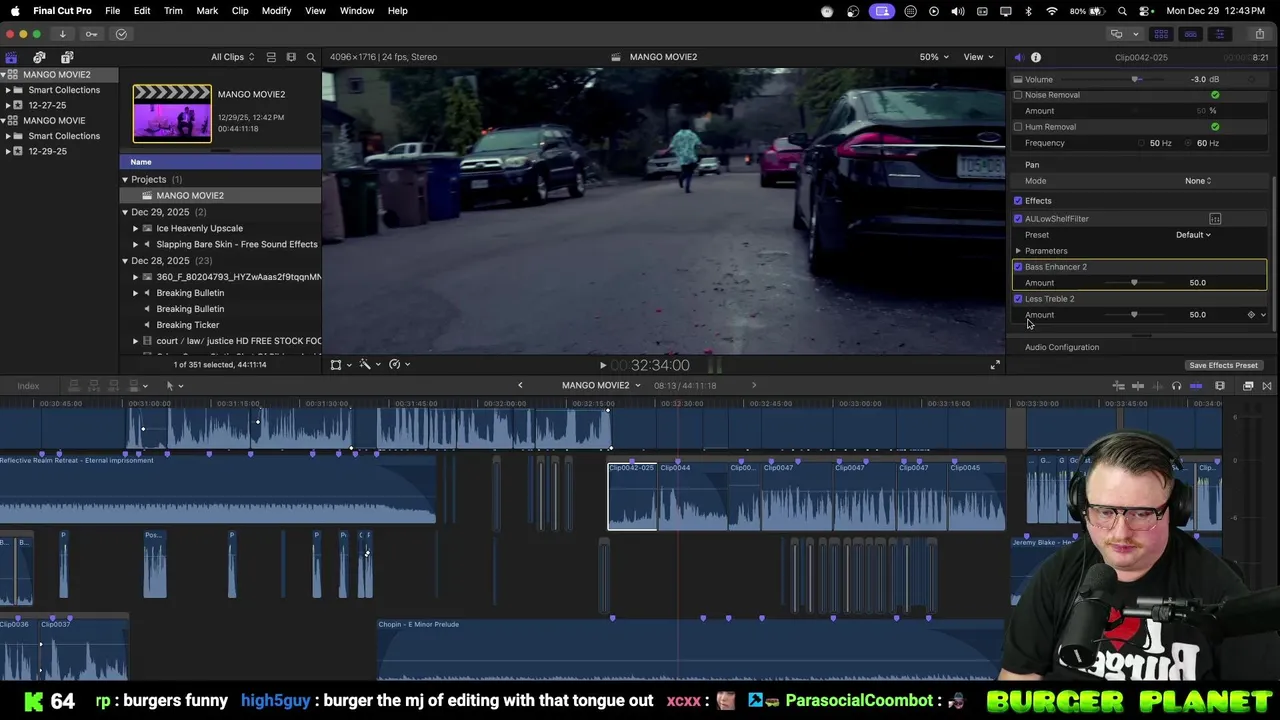Disable the Effects section checkbox
This screenshot has width=1280, height=720.
tap(1018, 201)
